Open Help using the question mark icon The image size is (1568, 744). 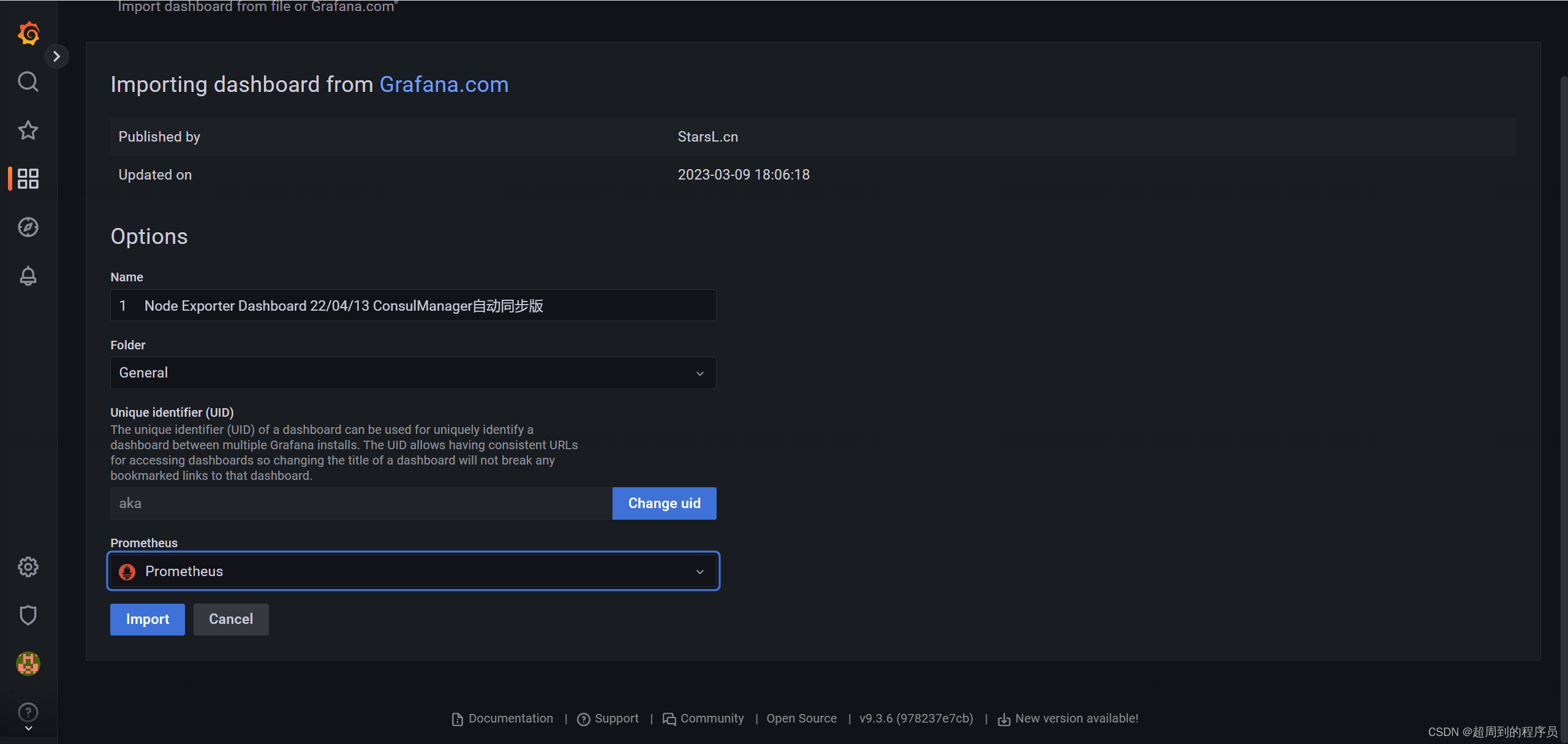click(28, 712)
